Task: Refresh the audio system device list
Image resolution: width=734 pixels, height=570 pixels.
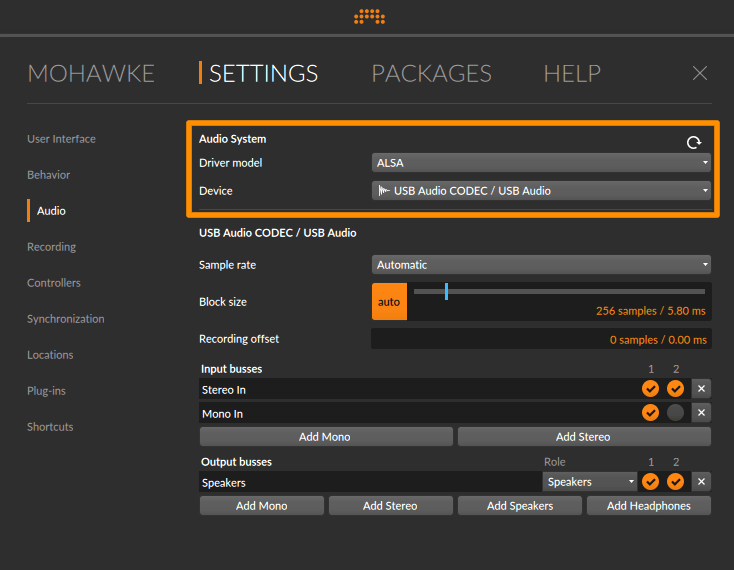Action: 693,142
